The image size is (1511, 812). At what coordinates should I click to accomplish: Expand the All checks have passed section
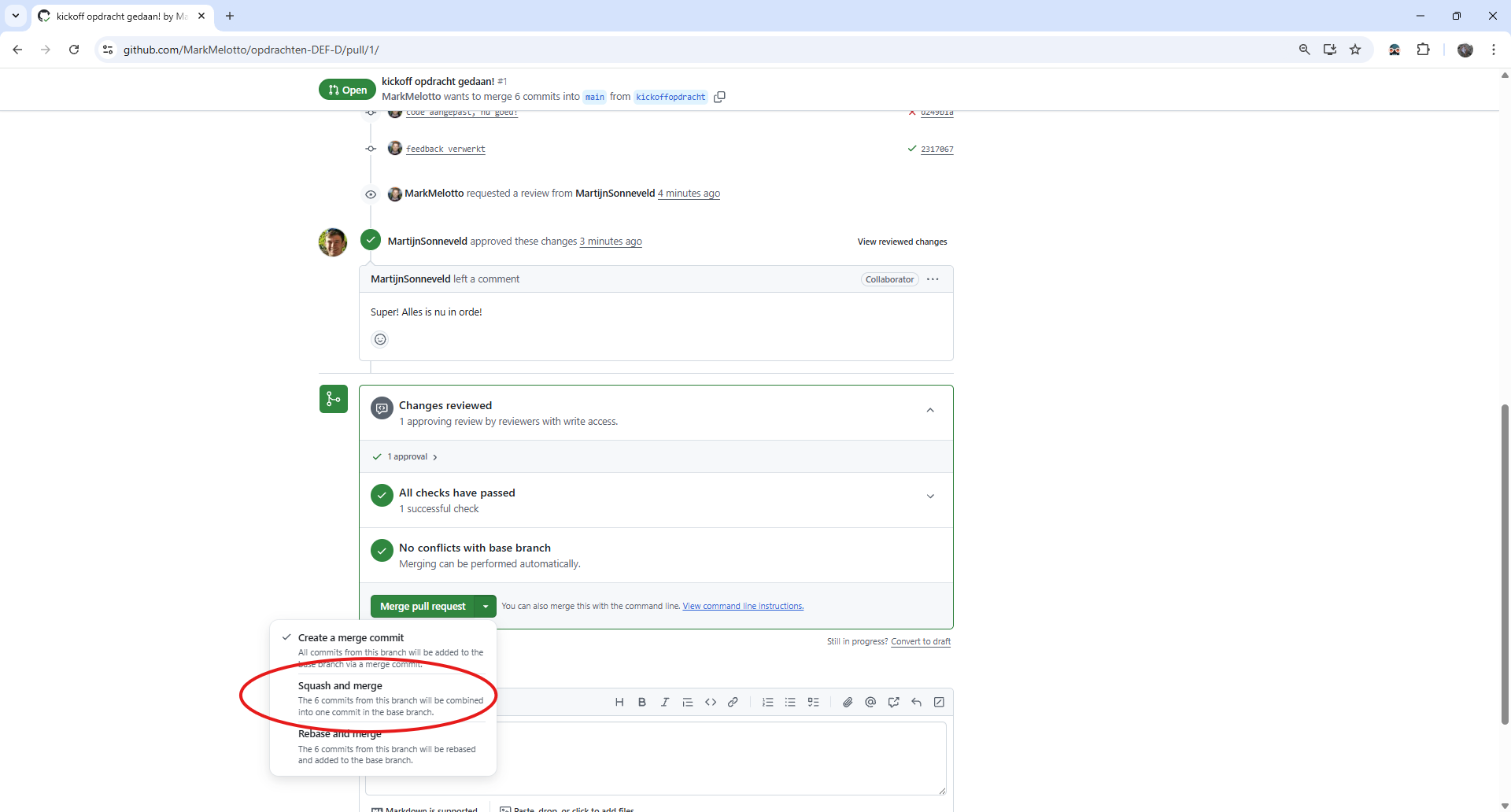(x=930, y=496)
